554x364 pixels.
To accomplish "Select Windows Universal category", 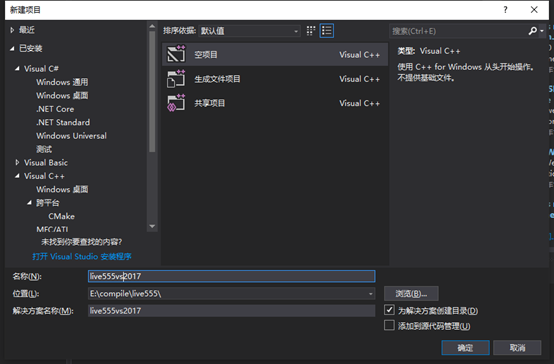I will point(71,136).
